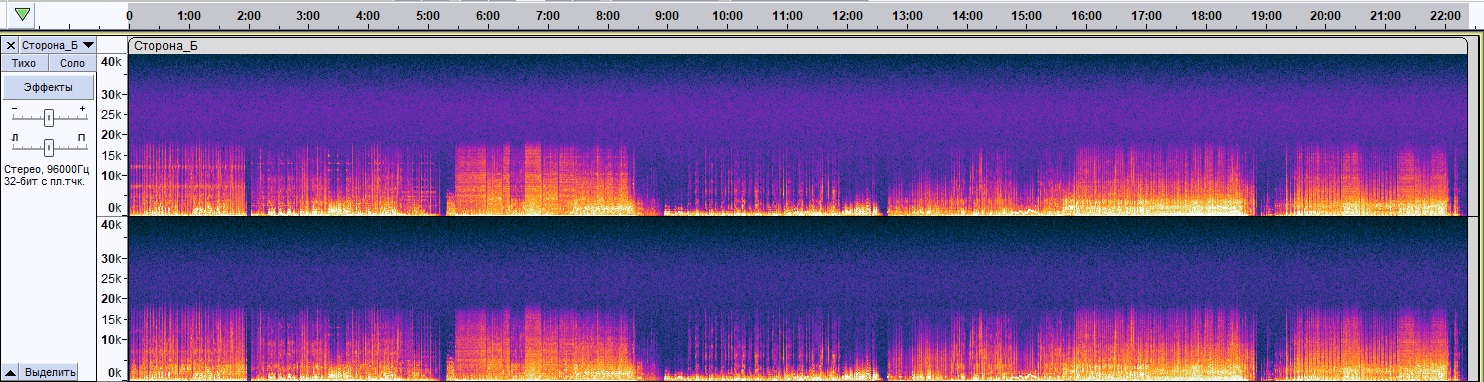
Task: Click the 13:00 mark on the timeline
Action: 907,16
